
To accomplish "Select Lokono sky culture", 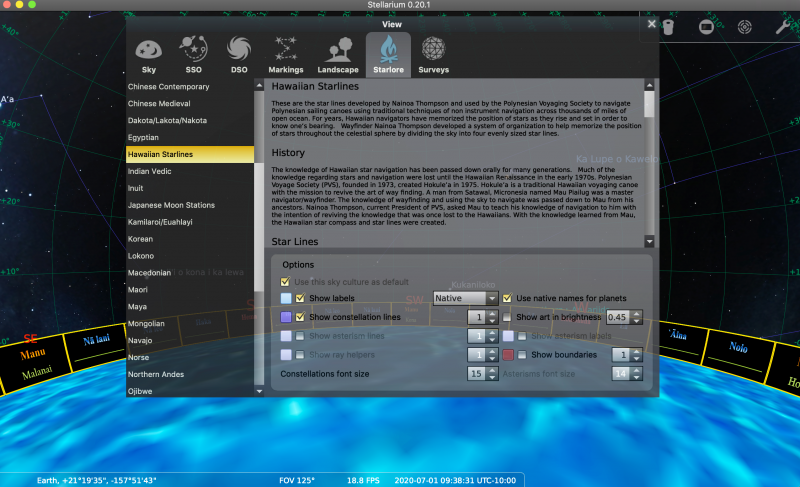I will [190, 255].
